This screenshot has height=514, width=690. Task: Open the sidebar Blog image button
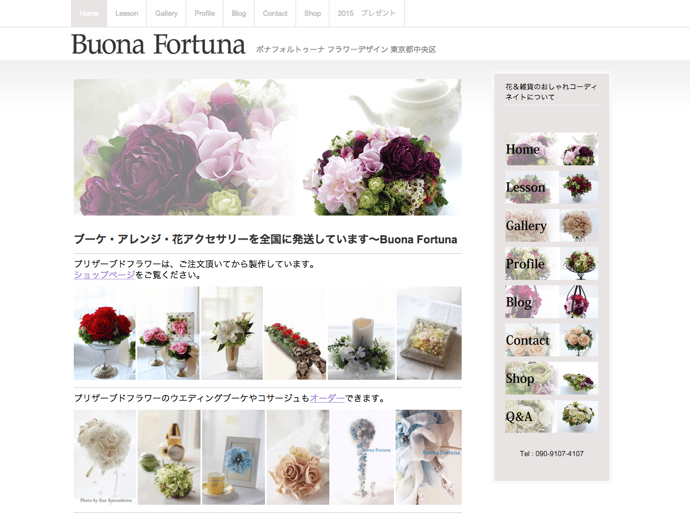[x=551, y=302]
